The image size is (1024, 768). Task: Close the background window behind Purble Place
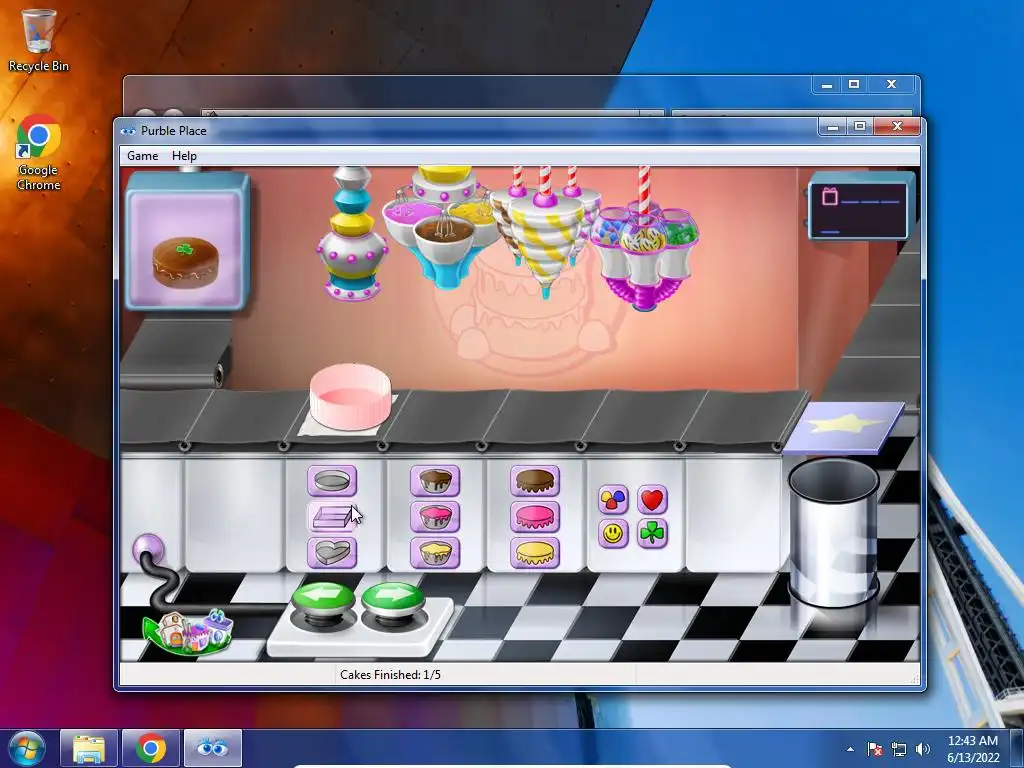[891, 84]
